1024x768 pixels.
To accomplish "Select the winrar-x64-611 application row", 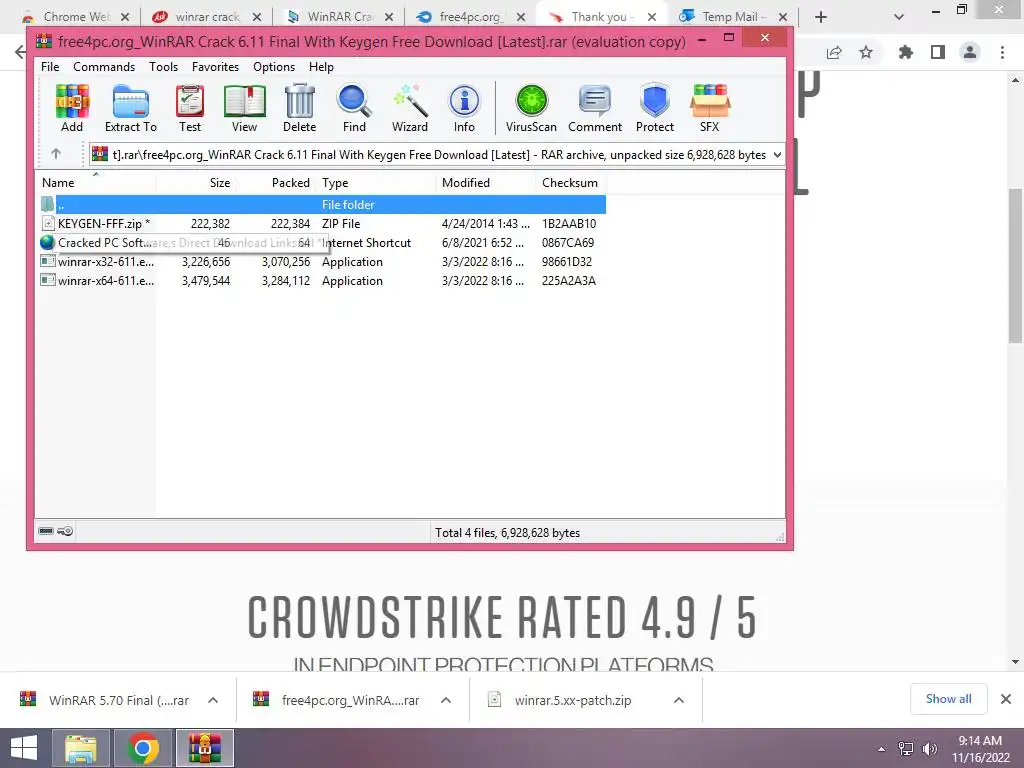I will [x=321, y=280].
